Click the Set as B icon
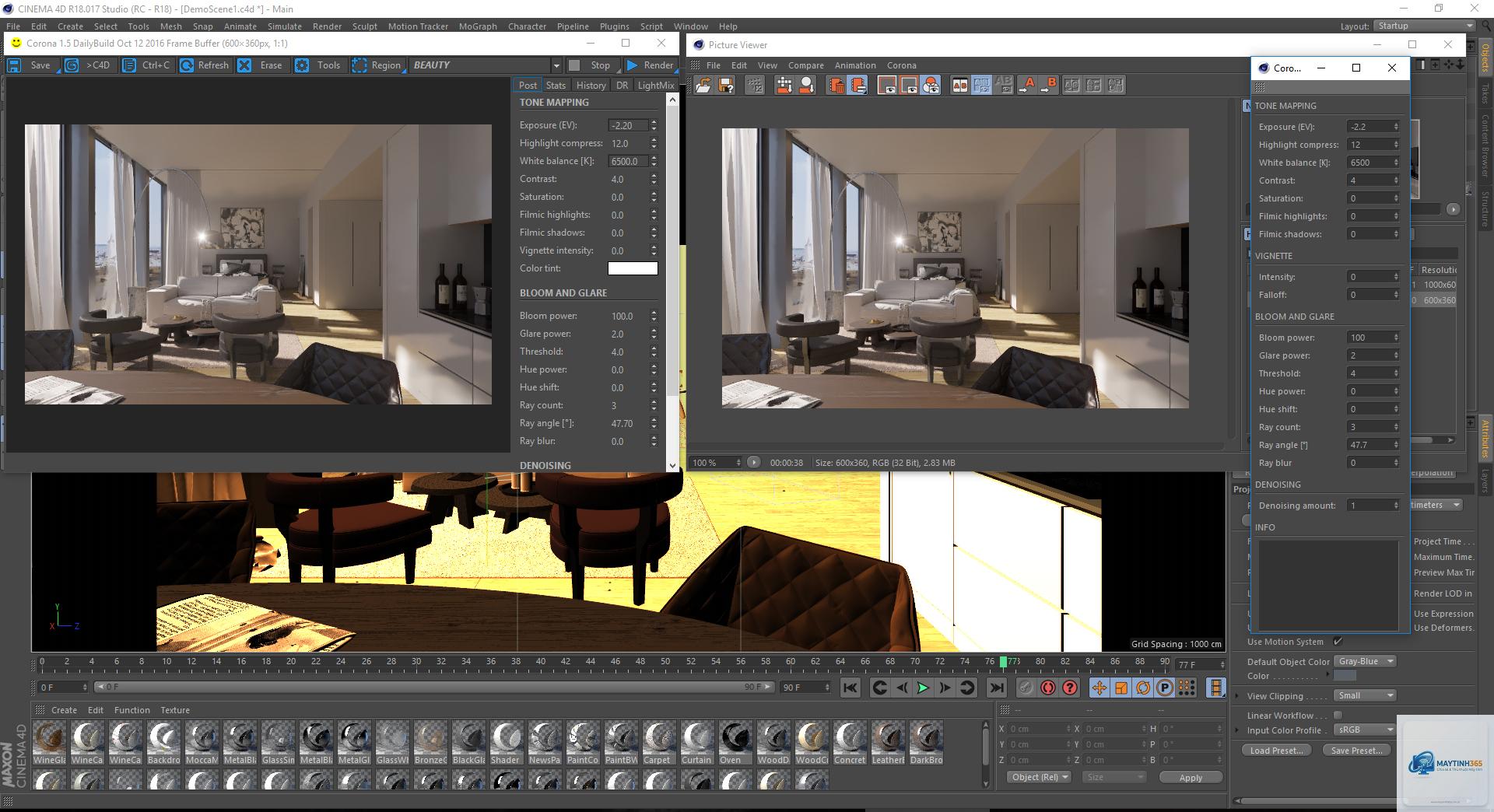1494x812 pixels. 1048,86
